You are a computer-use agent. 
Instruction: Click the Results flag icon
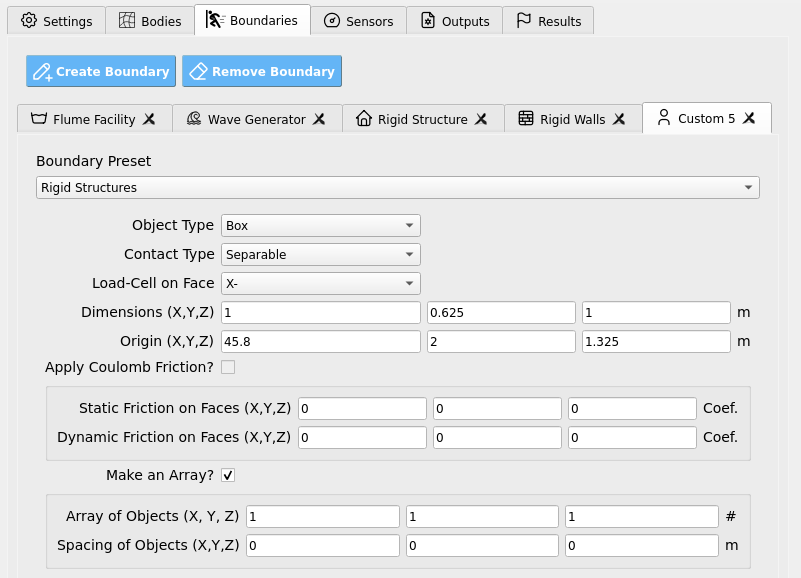point(524,20)
